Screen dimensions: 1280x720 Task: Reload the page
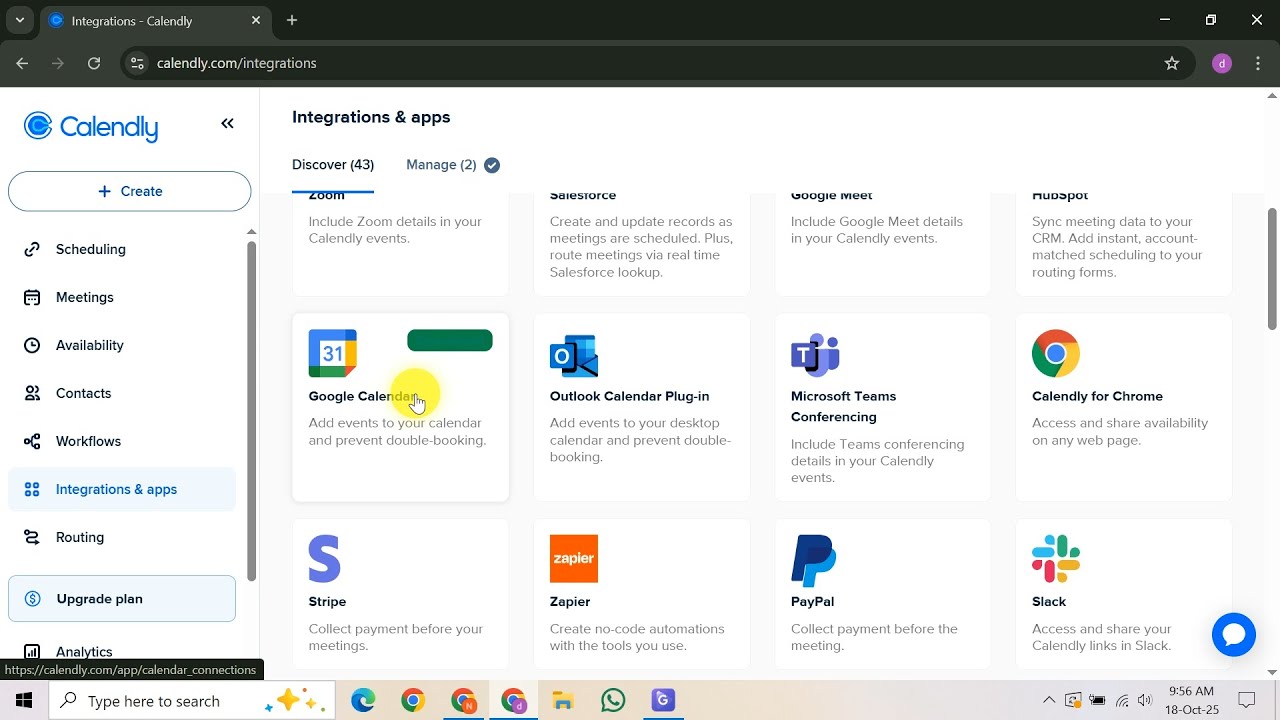pos(94,63)
